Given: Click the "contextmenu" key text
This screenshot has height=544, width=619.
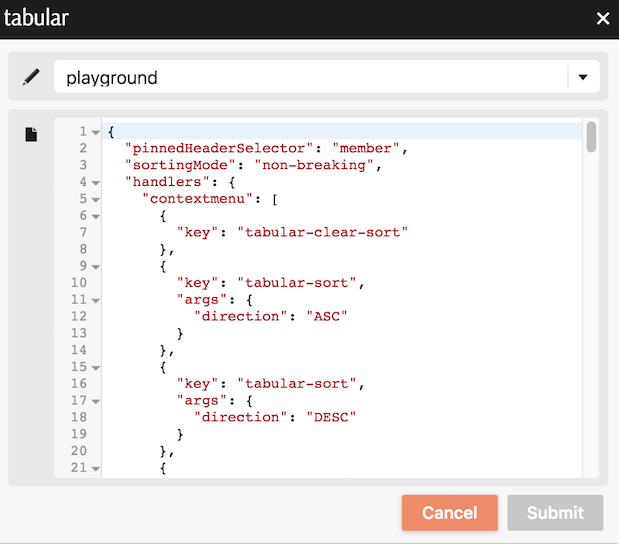Looking at the screenshot, I should (x=197, y=199).
